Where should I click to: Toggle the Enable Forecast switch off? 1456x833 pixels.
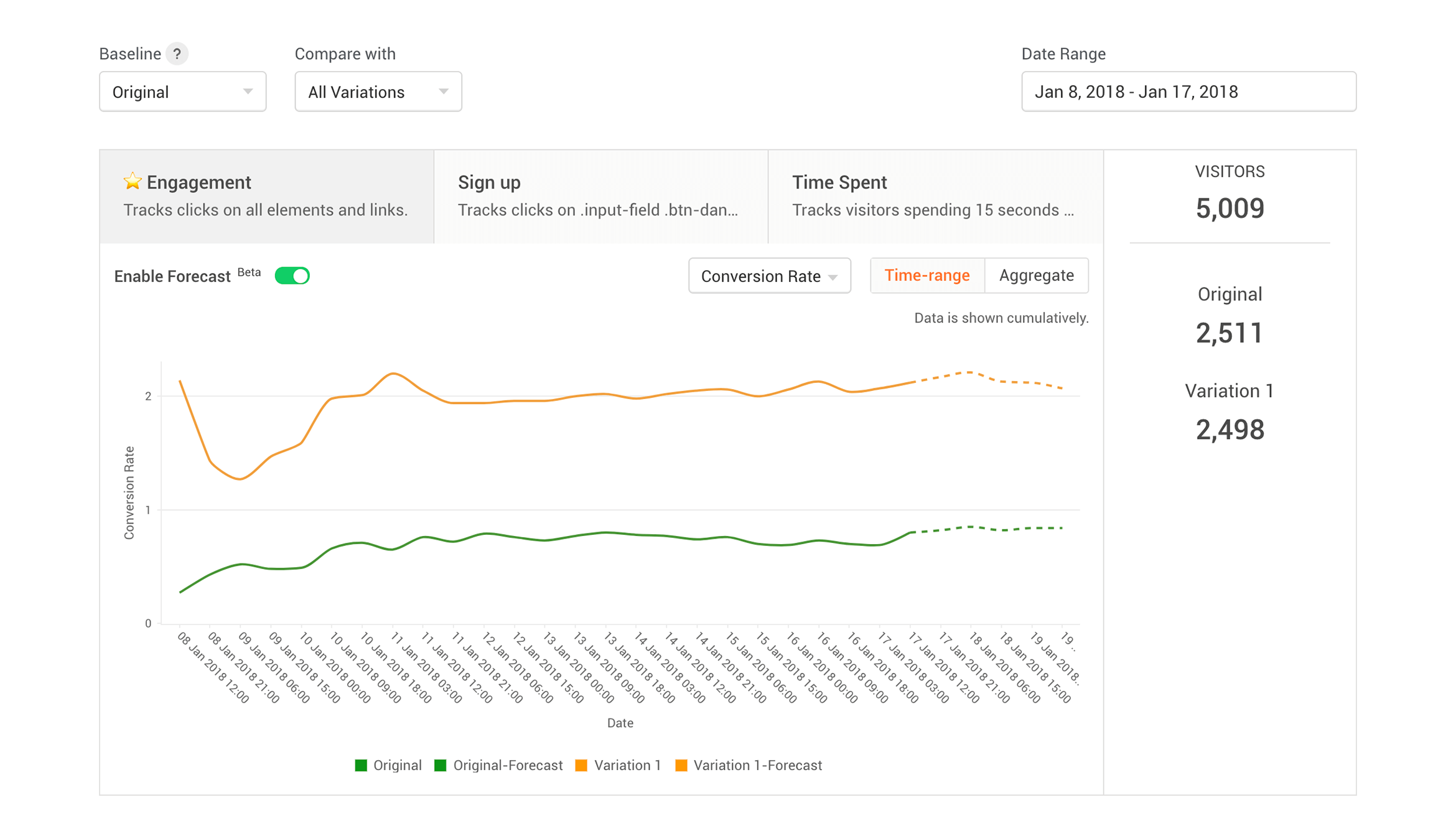[x=291, y=275]
